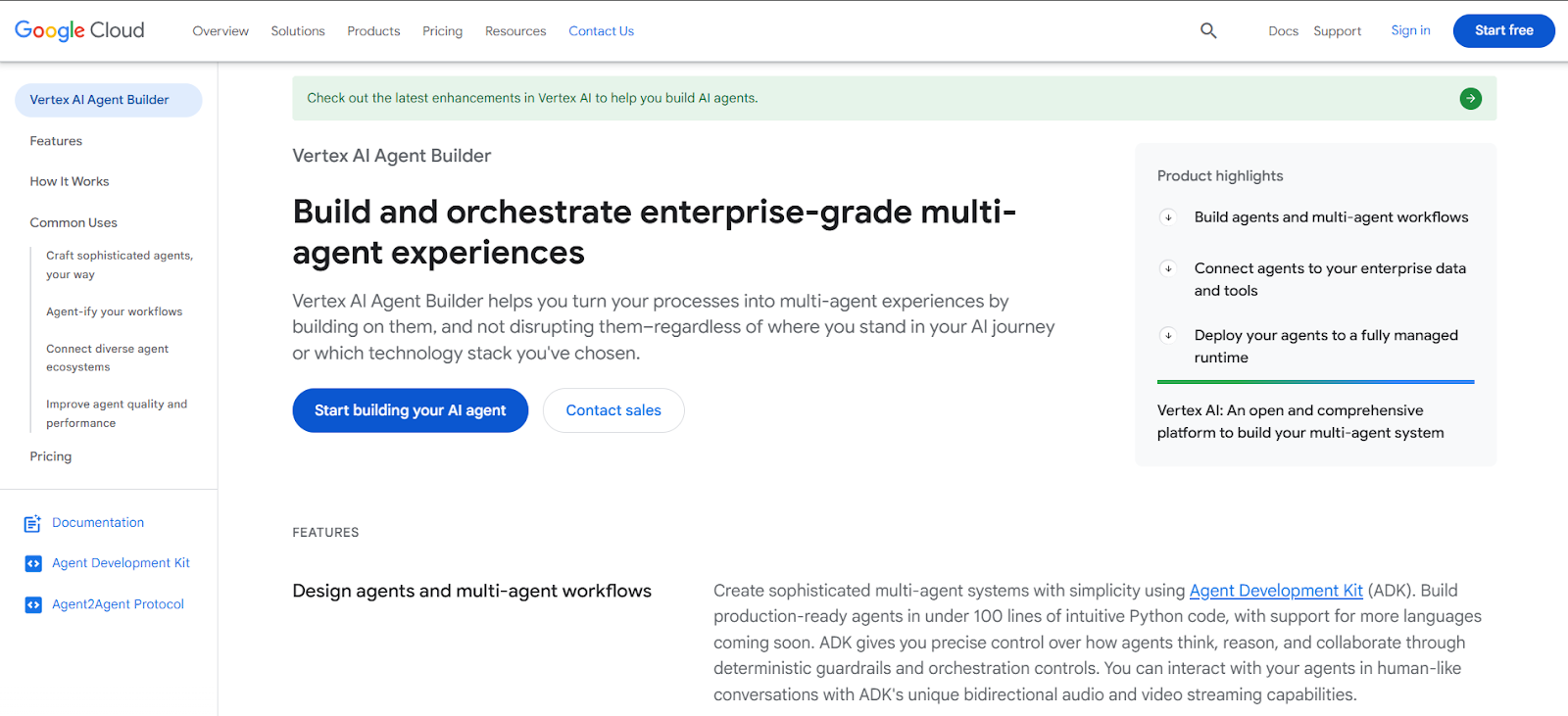This screenshot has height=716, width=1568.
Task: Click down-arrow icon beside Build agents highlight
Action: click(1167, 217)
